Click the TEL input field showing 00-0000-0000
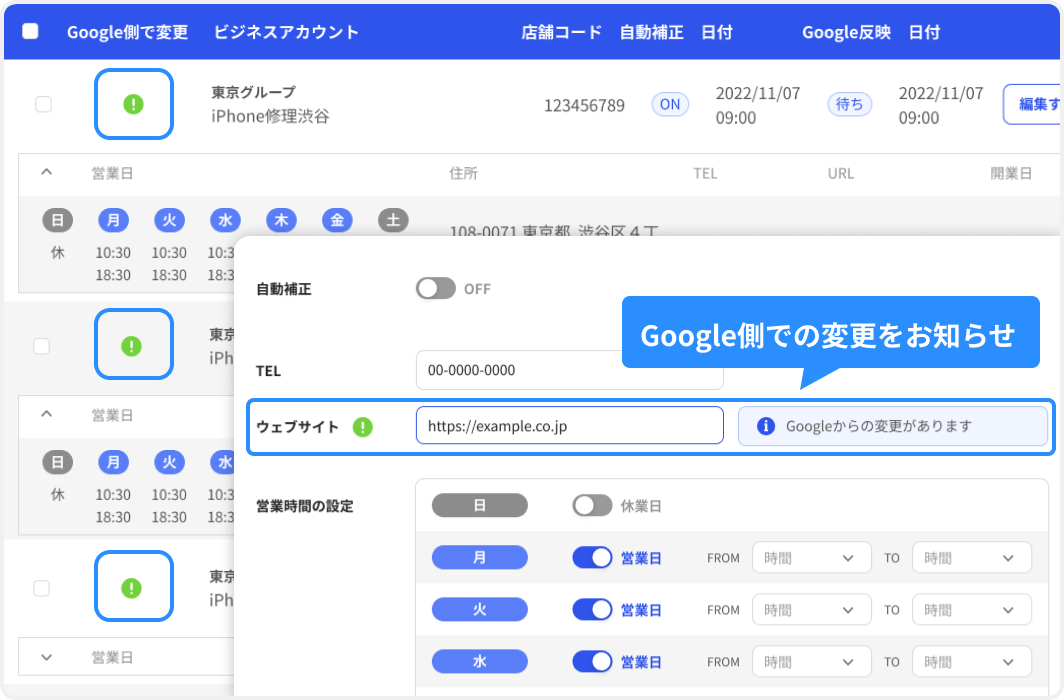 pos(569,370)
